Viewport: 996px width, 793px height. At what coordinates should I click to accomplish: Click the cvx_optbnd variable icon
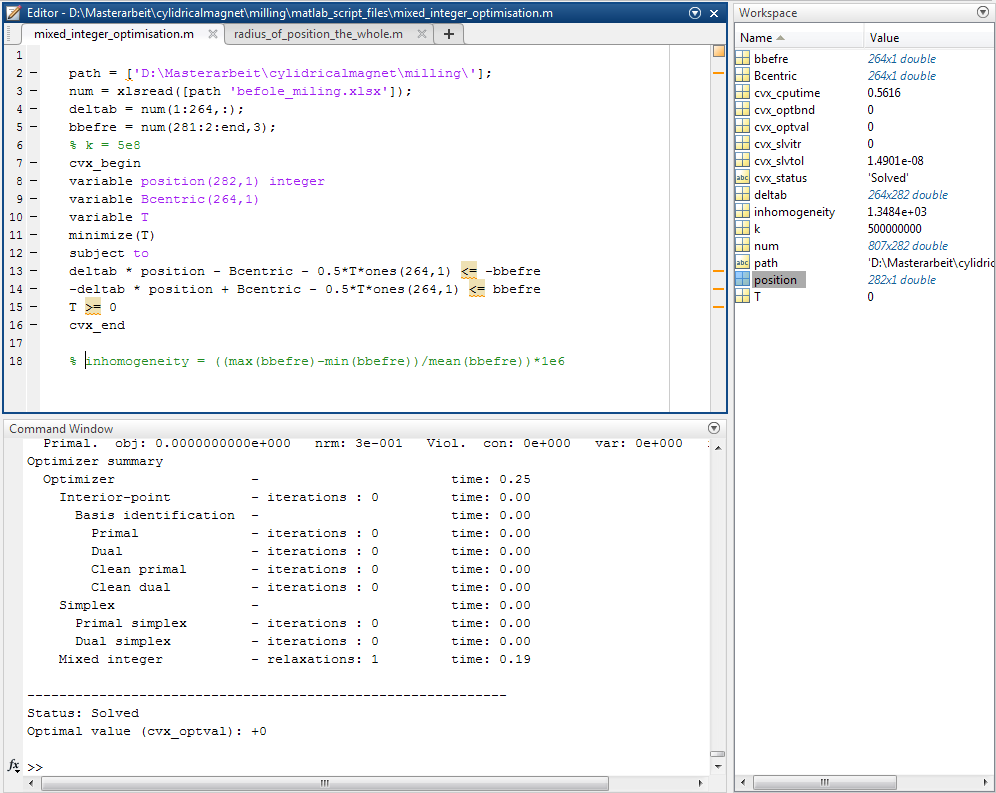(x=743, y=110)
